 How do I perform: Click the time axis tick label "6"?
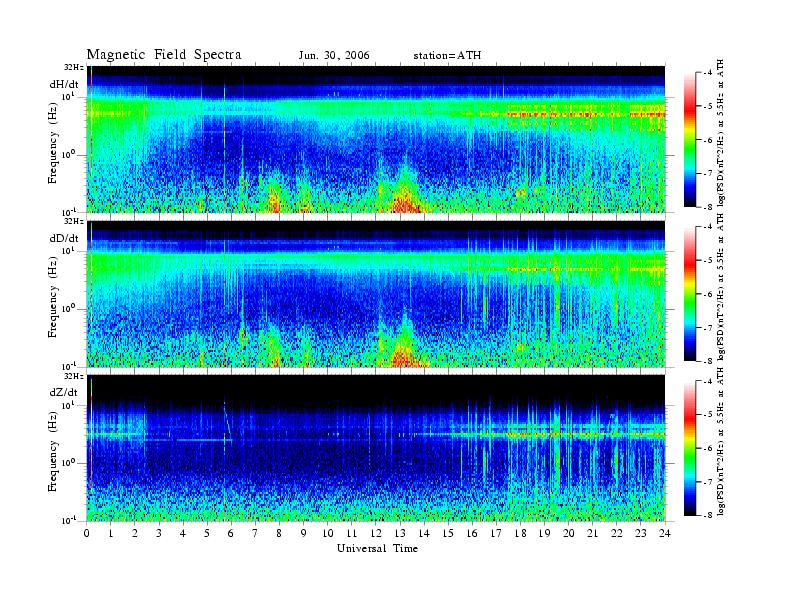click(x=231, y=534)
